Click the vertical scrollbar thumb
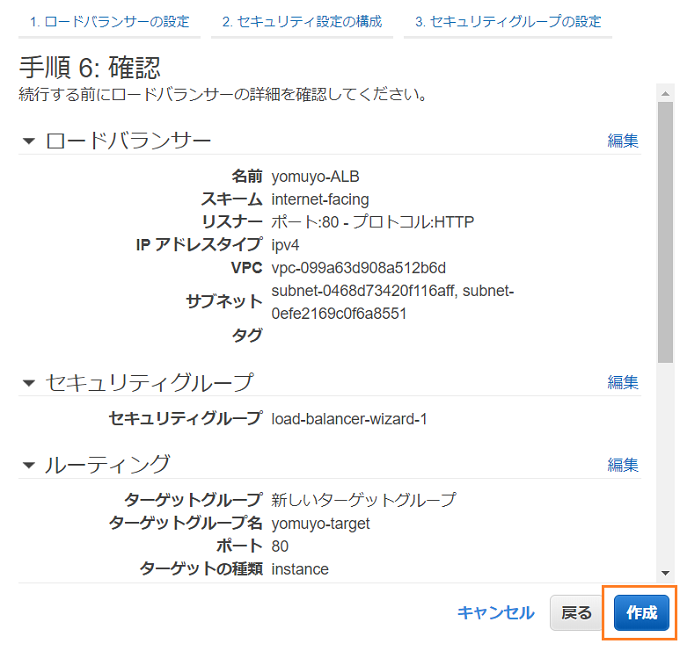The image size is (680, 651). [x=665, y=232]
